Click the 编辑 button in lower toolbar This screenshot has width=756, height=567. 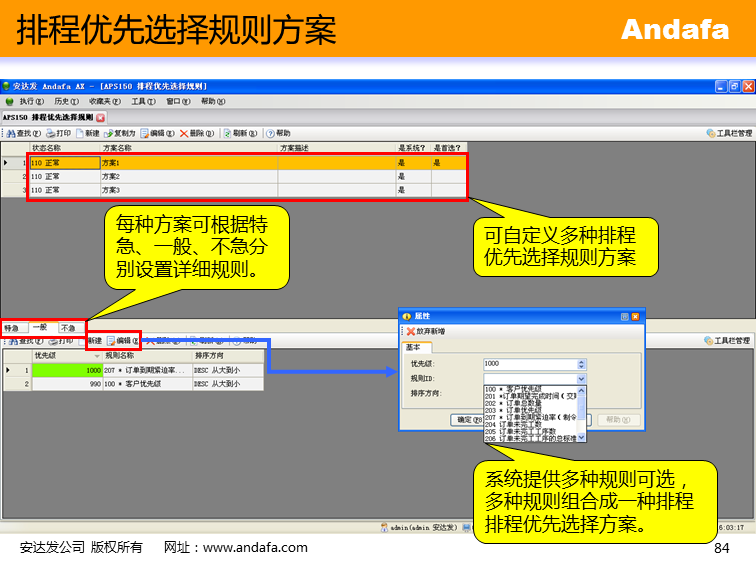tap(127, 341)
